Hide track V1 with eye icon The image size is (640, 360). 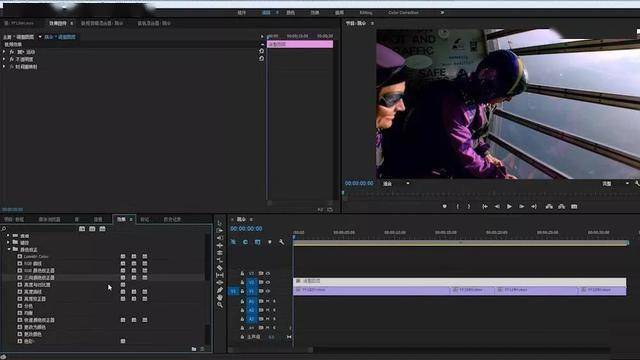coord(268,291)
